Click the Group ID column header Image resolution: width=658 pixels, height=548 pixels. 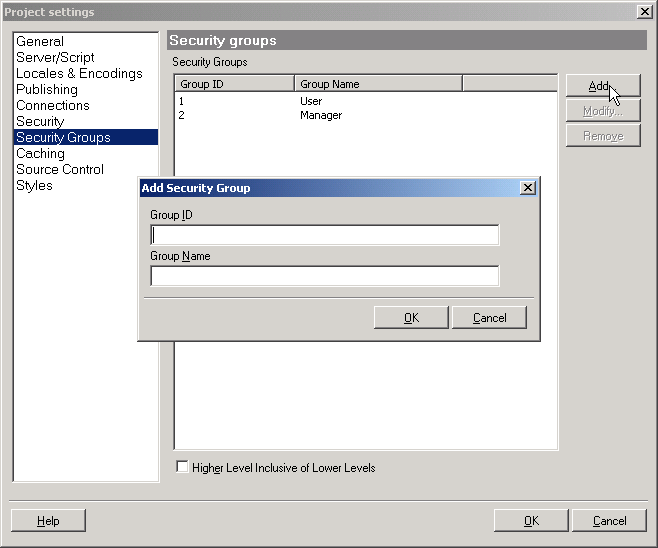[234, 84]
